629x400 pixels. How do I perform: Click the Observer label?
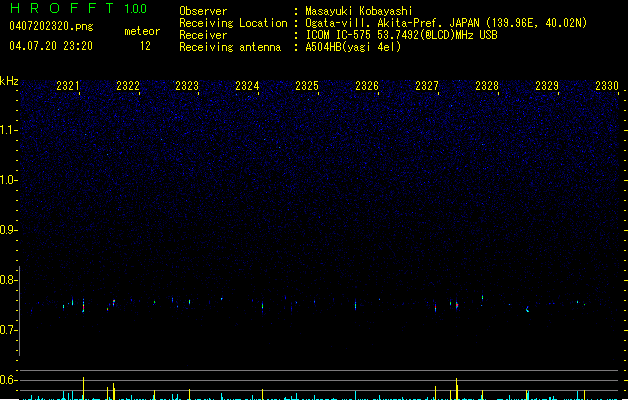[x=203, y=11]
